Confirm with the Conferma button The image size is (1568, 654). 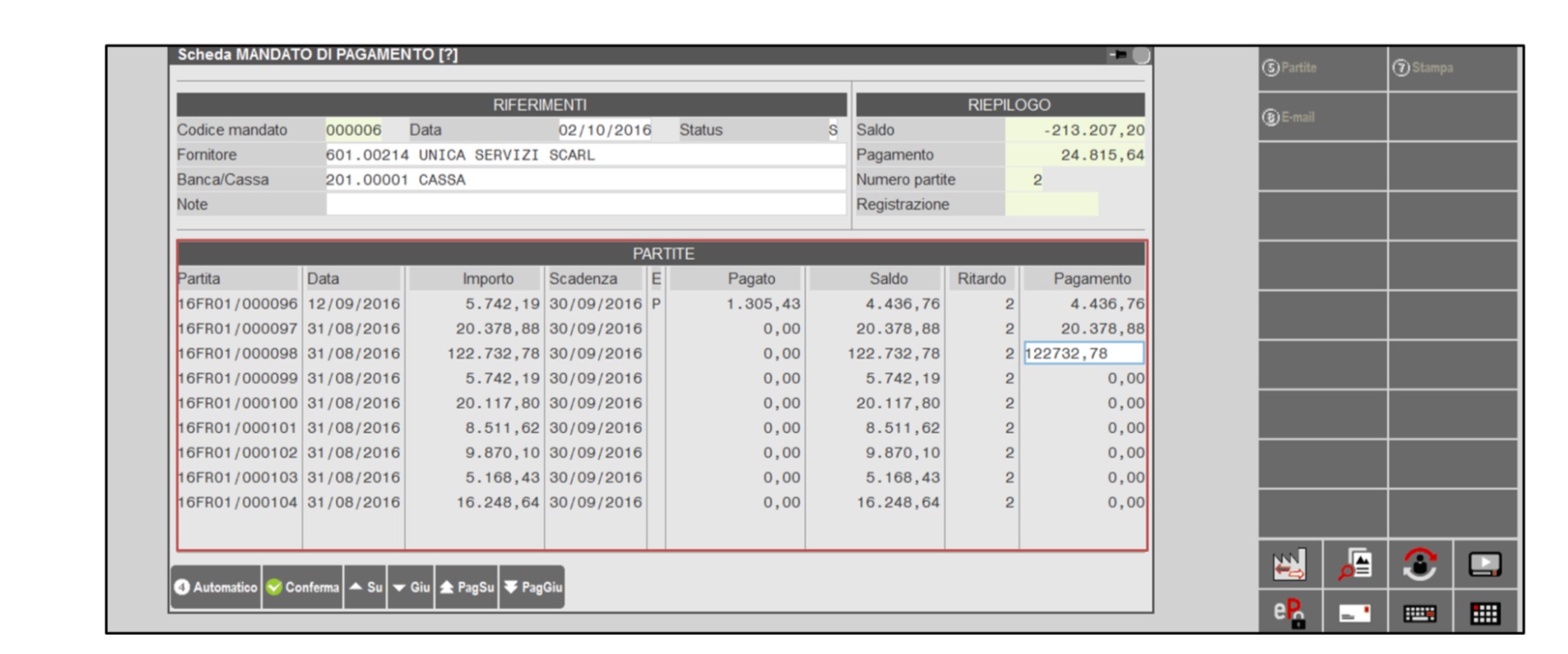click(302, 588)
